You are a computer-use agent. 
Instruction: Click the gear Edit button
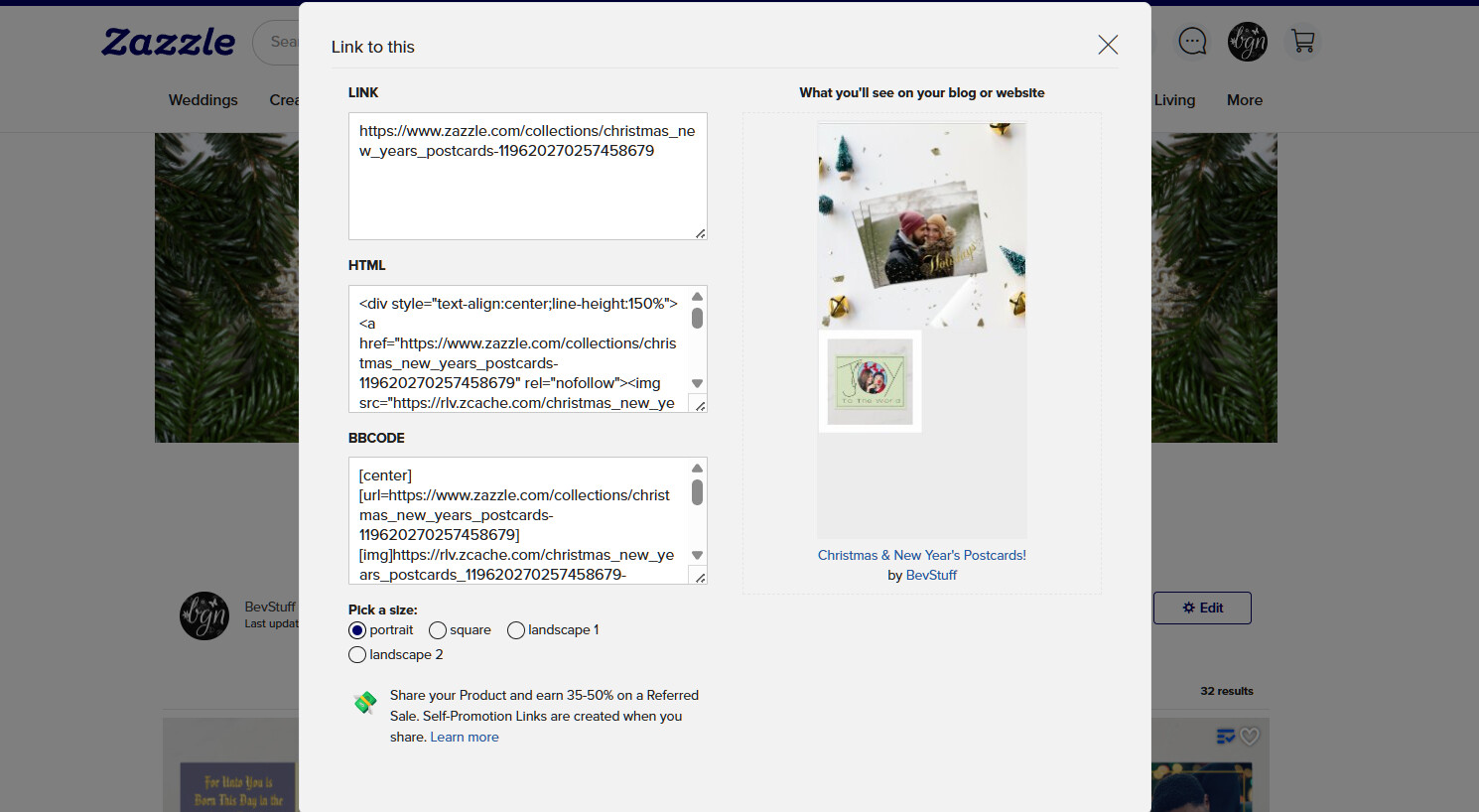(x=1202, y=608)
